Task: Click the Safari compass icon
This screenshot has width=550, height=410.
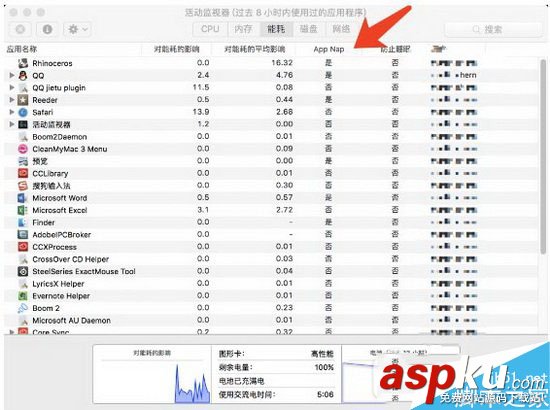Action: [23, 112]
